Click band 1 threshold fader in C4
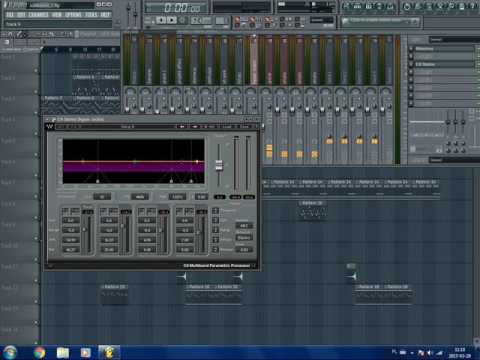 point(84,229)
